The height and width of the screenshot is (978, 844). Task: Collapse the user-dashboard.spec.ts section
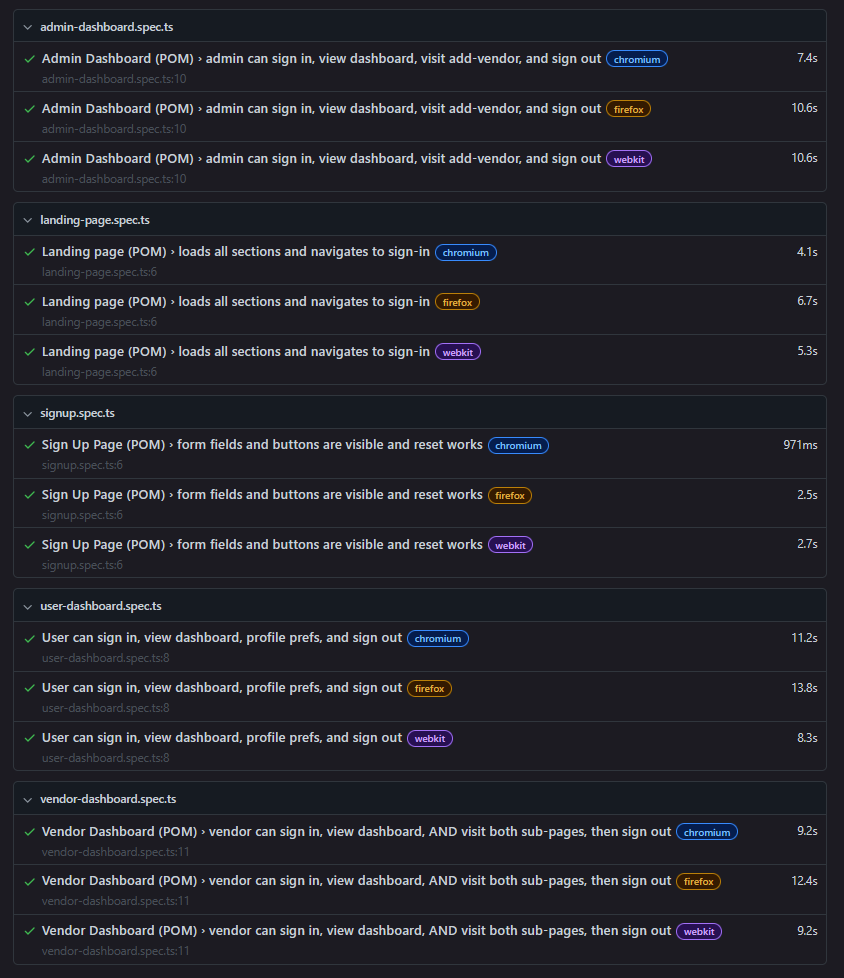27,606
